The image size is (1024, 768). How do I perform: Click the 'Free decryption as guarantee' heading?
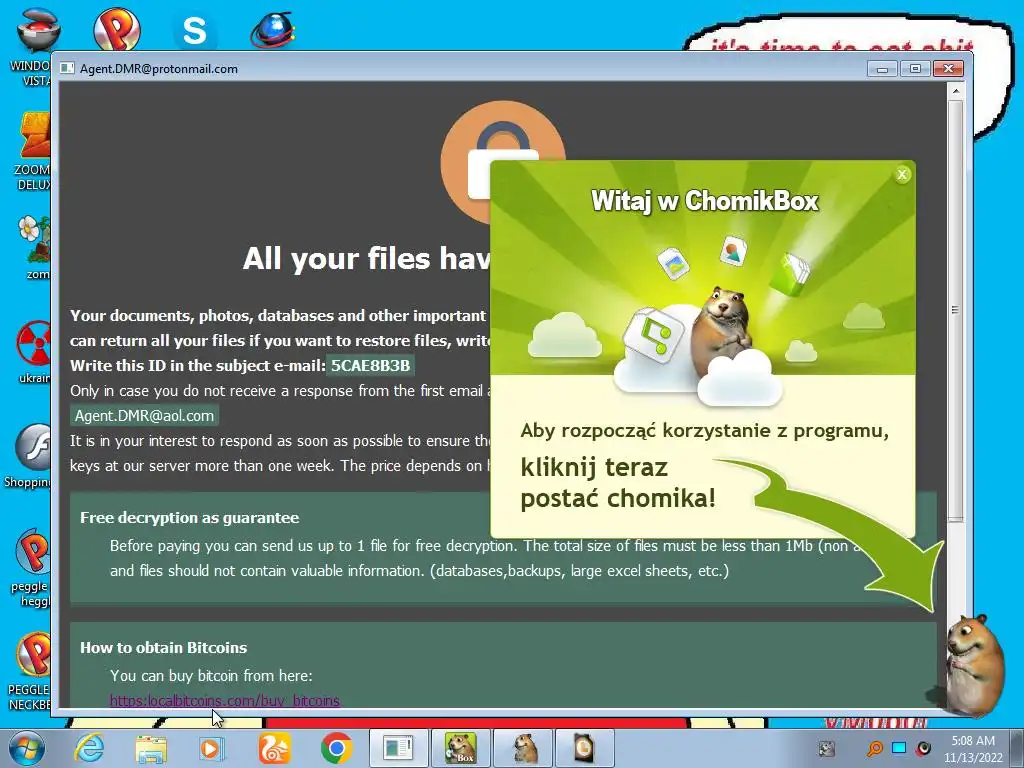pos(189,518)
